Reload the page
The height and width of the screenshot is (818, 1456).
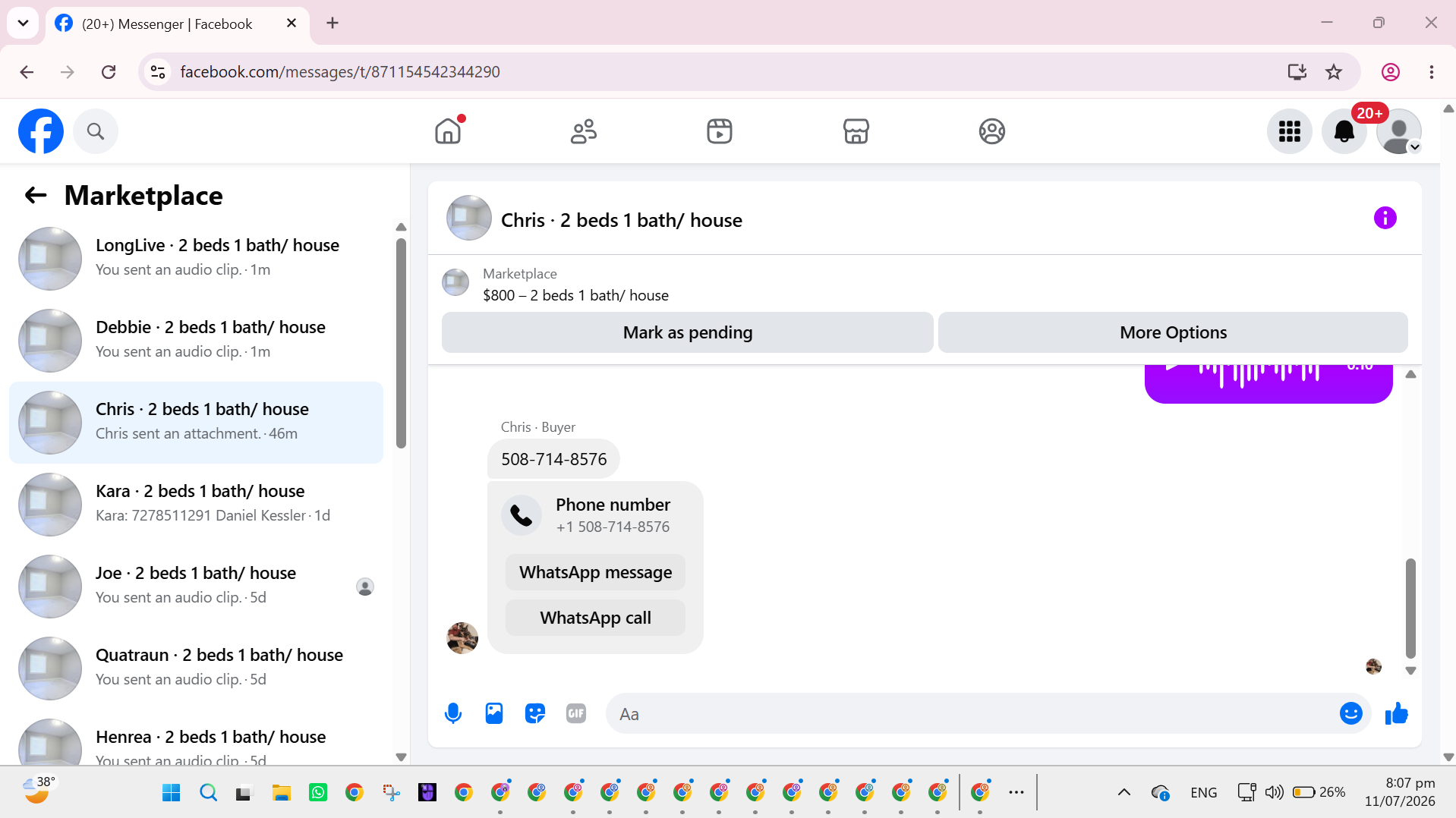[109, 72]
